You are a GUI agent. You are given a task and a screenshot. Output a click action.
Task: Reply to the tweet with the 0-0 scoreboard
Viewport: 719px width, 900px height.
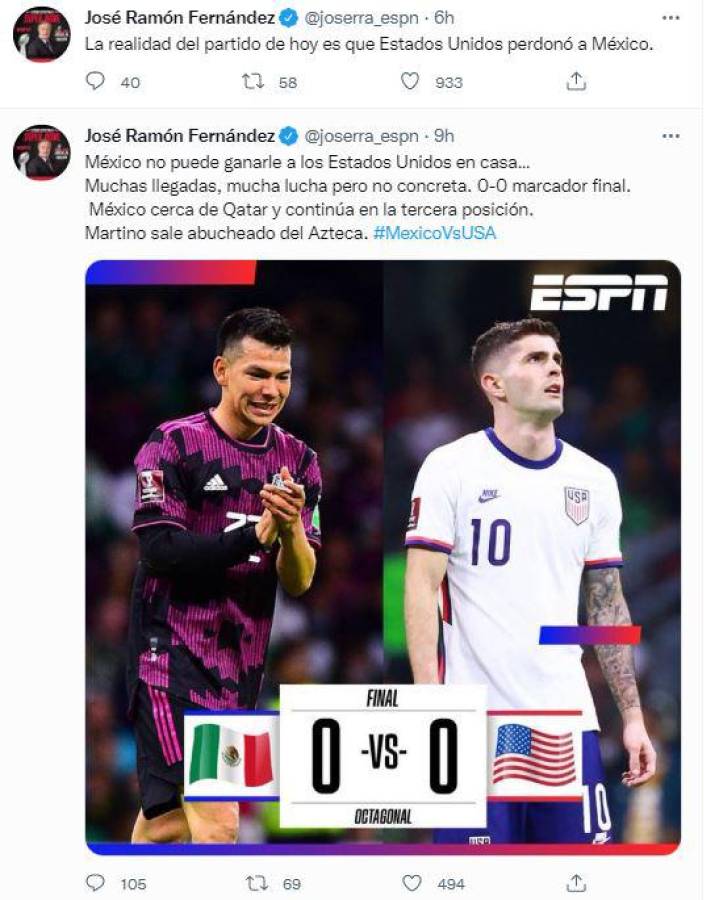pos(95,882)
